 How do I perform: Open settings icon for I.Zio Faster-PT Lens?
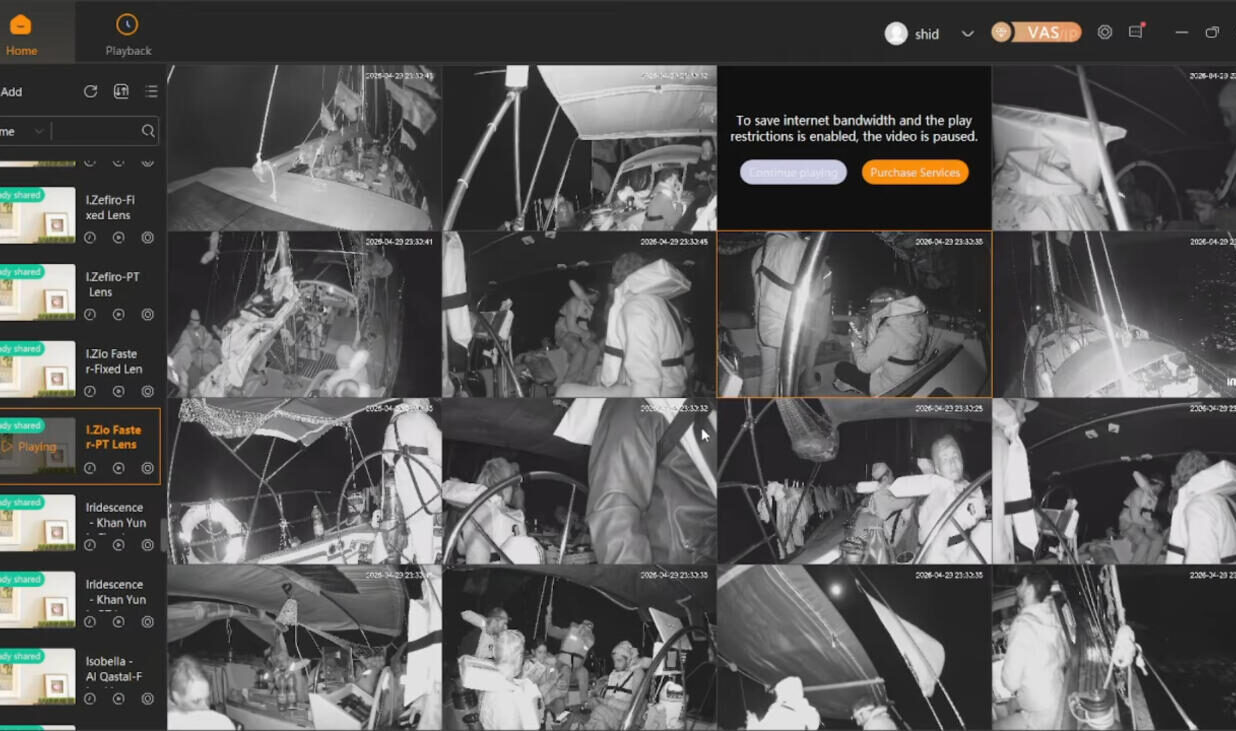147,468
